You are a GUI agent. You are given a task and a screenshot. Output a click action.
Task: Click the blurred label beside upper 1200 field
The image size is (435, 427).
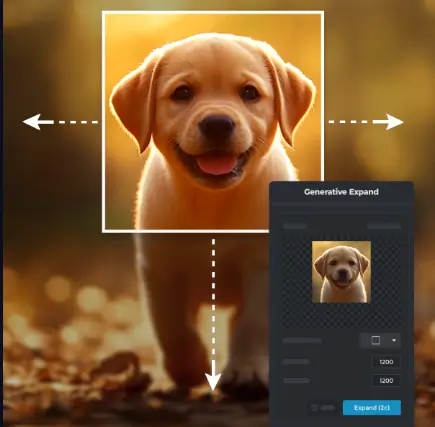pyautogui.click(x=296, y=362)
